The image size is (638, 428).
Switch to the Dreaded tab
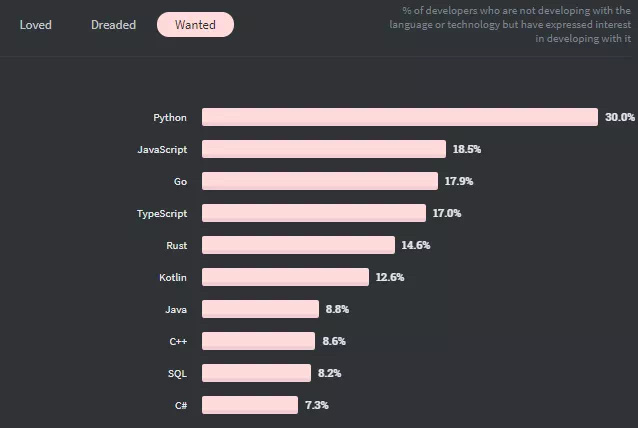click(x=113, y=25)
